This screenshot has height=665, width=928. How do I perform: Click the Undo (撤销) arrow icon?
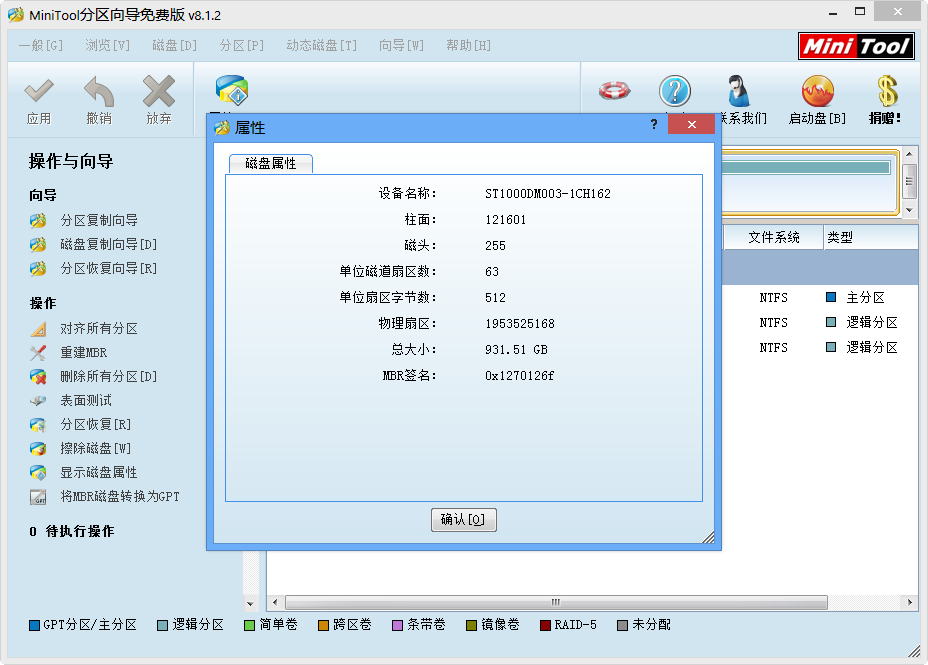pos(99,91)
